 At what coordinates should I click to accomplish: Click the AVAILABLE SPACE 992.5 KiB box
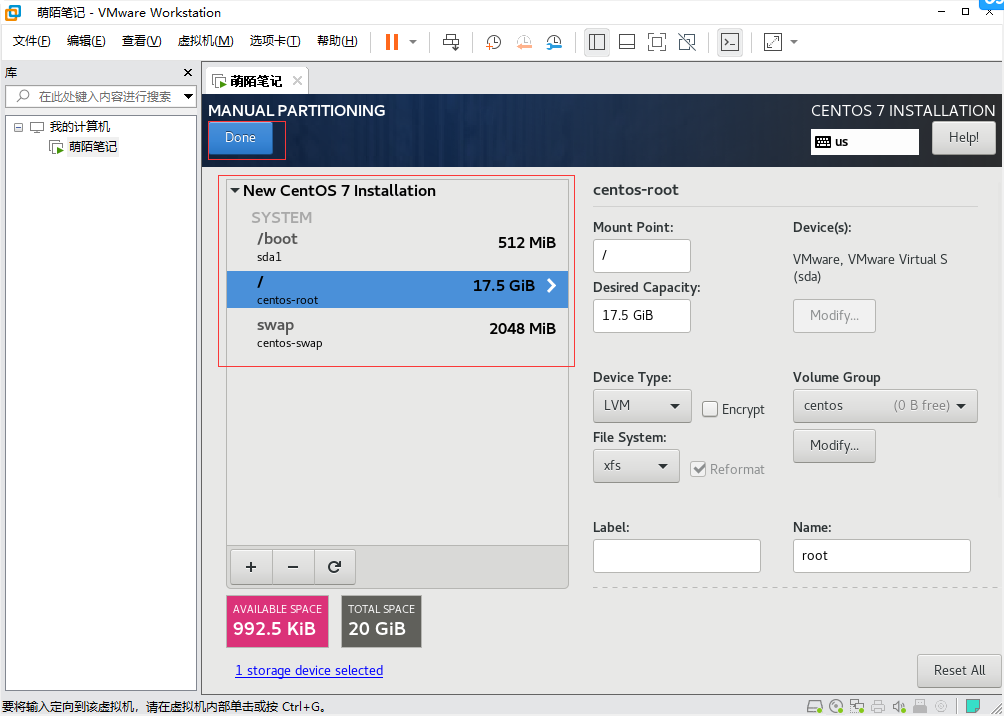click(x=277, y=621)
